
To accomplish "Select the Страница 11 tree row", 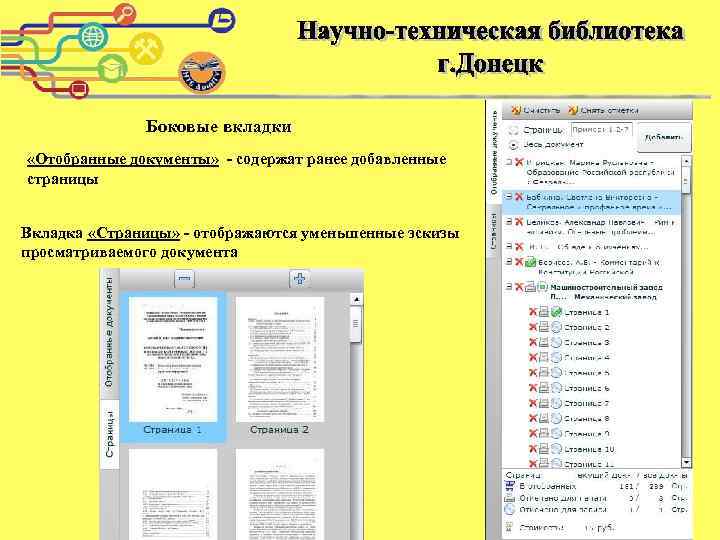I will pyautogui.click(x=589, y=464).
